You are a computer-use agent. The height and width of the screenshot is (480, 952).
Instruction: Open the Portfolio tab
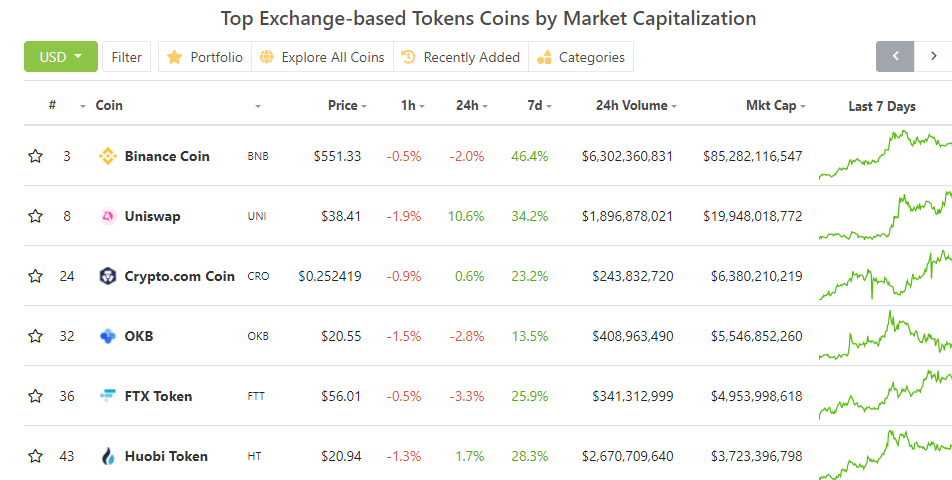click(205, 57)
